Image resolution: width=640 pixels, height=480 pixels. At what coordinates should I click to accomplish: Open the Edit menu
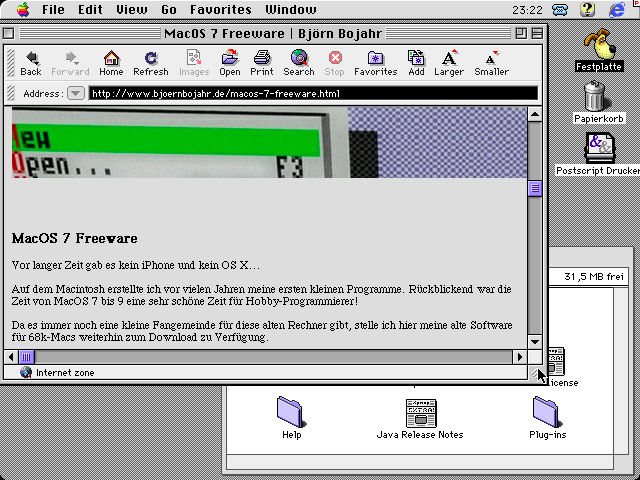point(90,9)
